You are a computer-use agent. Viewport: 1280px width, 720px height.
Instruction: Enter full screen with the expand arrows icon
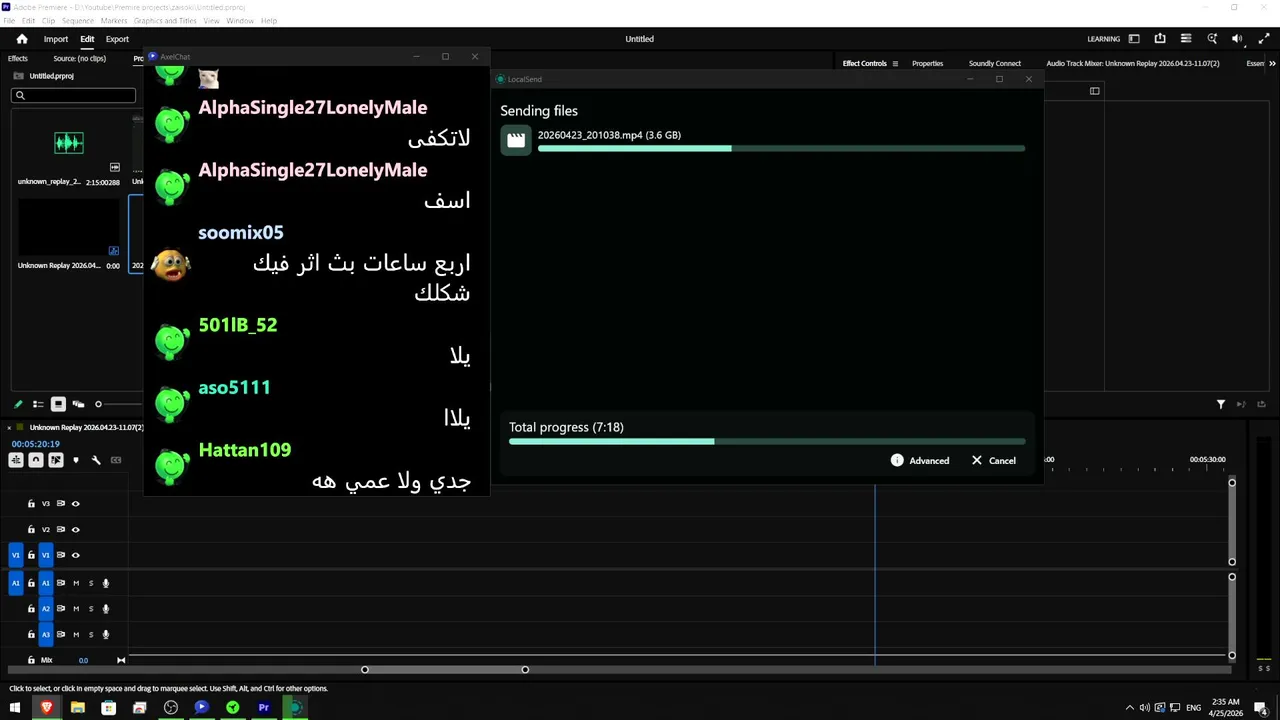point(1262,39)
